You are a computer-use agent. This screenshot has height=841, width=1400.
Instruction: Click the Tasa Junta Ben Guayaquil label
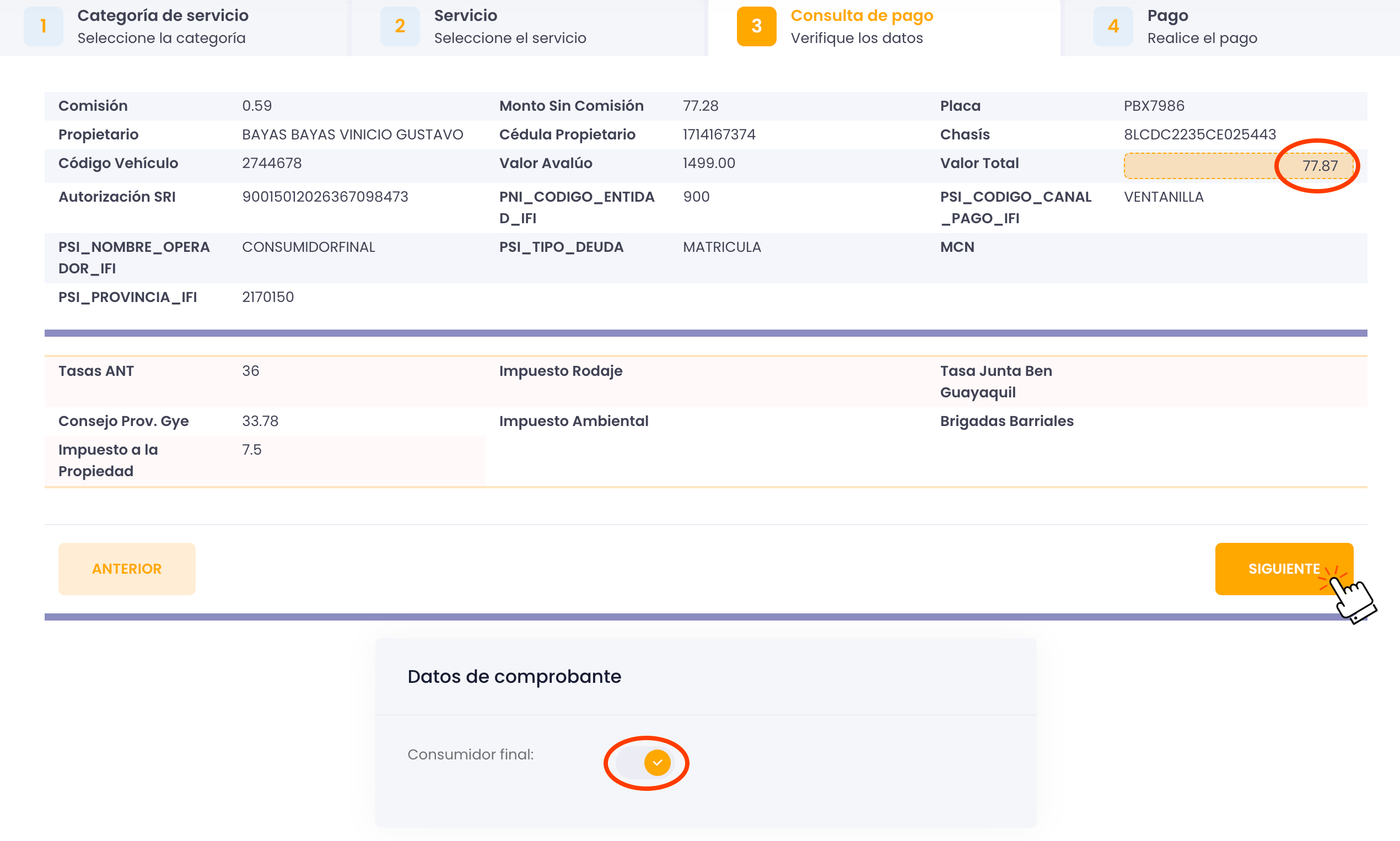pos(996,381)
